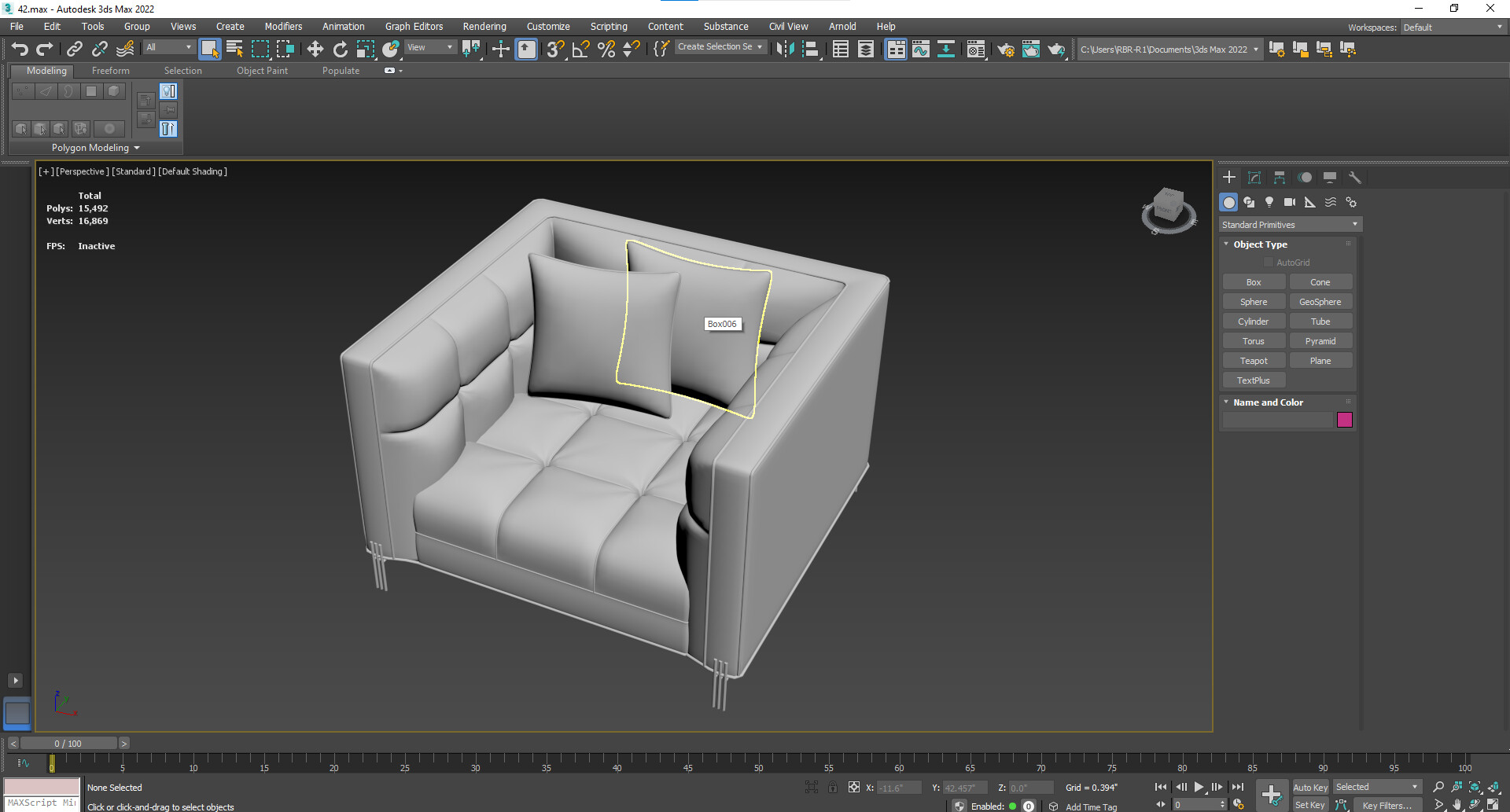Open the Rendering menu
This screenshot has width=1510, height=812.
click(484, 26)
